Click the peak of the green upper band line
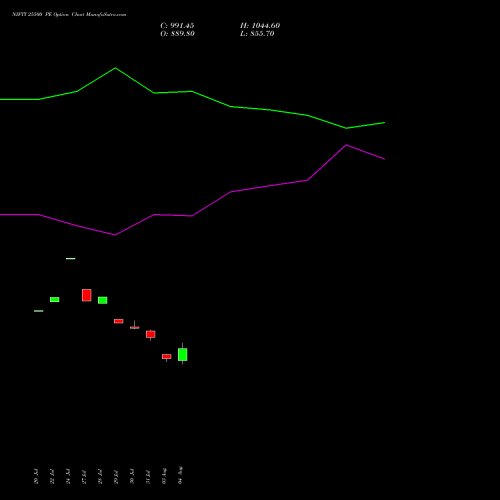 (115, 68)
